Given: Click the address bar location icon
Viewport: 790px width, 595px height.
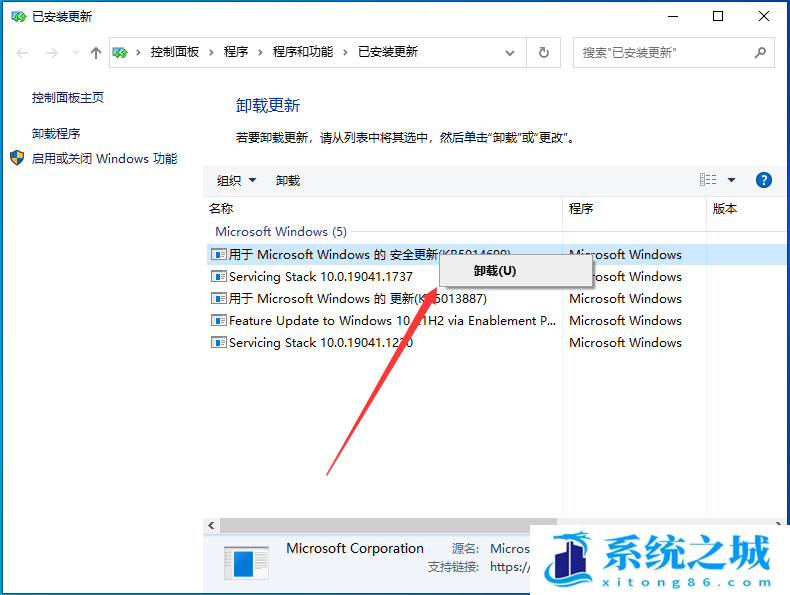Looking at the screenshot, I should coord(120,52).
